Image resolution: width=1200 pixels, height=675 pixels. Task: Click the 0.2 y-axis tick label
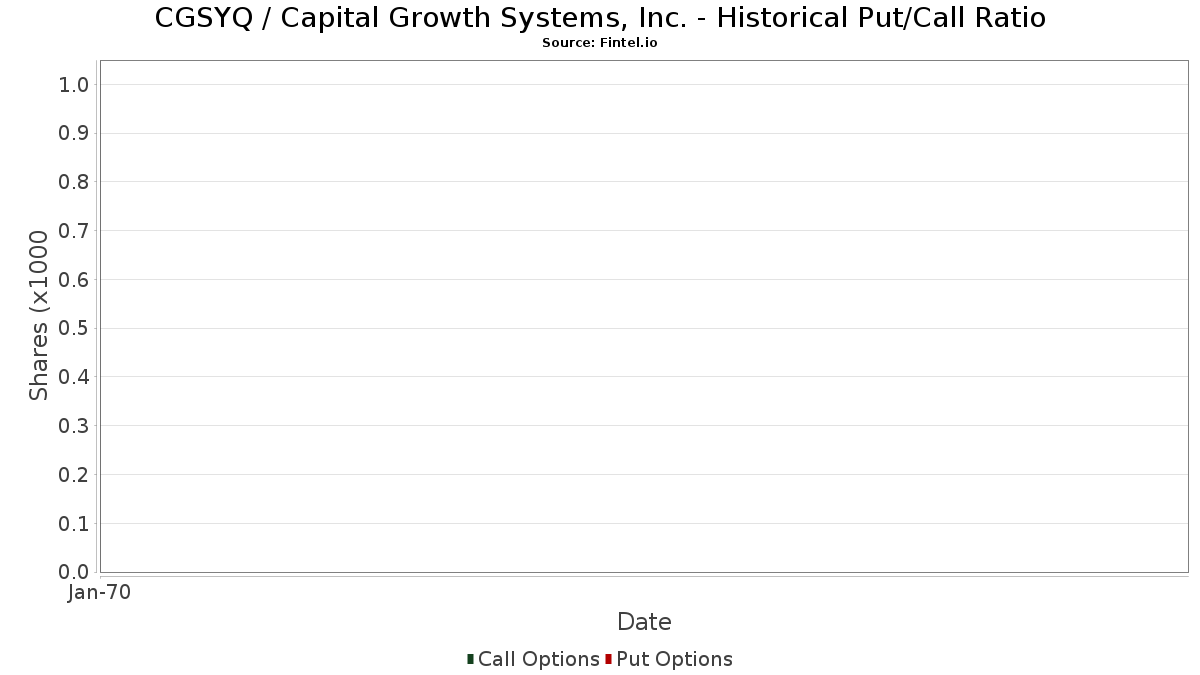pyautogui.click(x=74, y=475)
